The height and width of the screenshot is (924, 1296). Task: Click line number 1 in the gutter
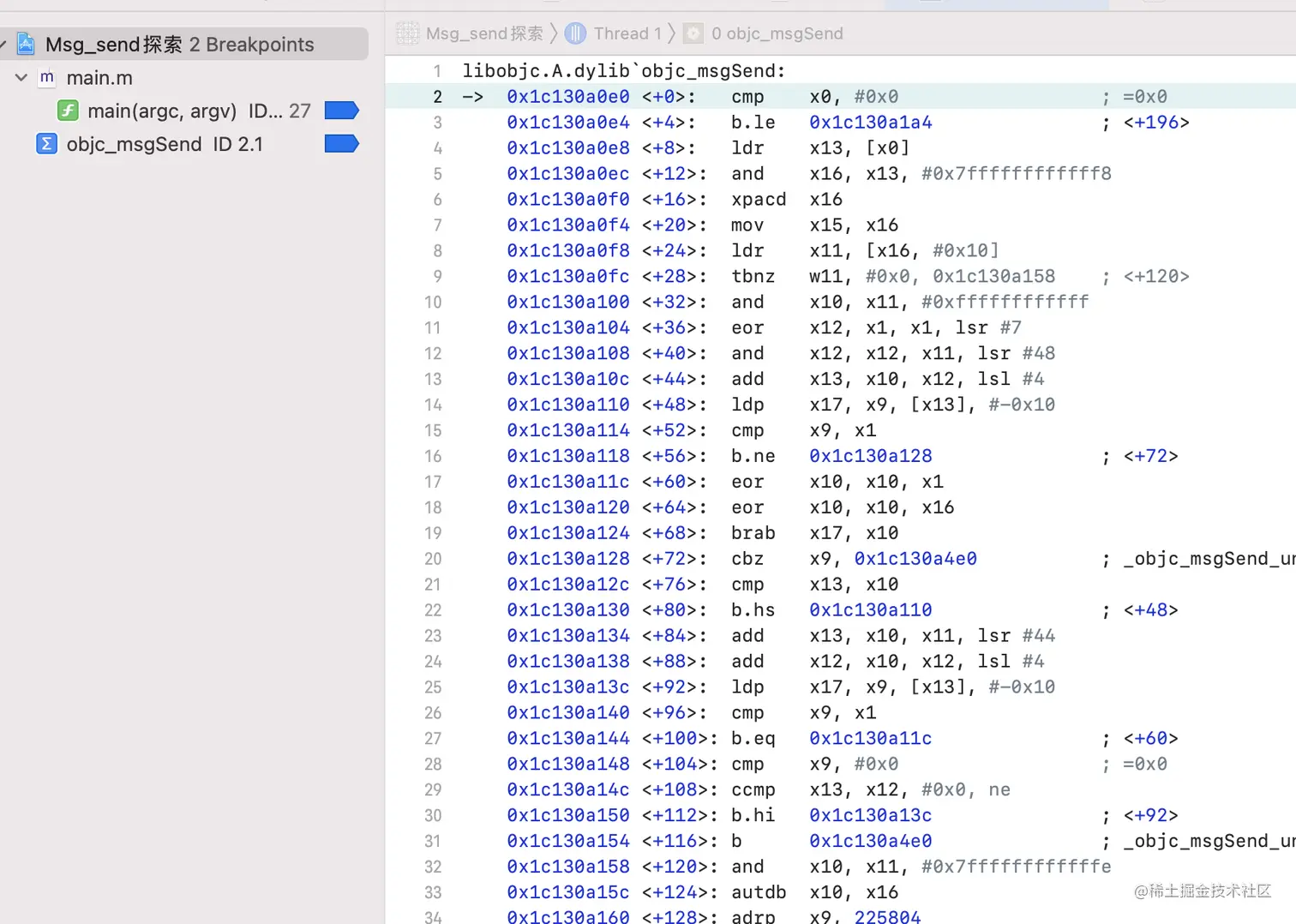[437, 71]
